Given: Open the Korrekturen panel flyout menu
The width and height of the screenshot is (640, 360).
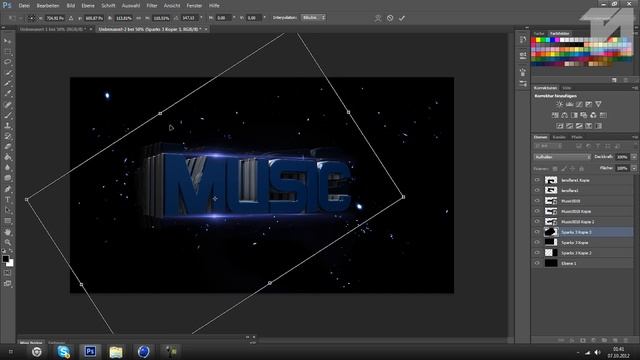Looking at the screenshot, I should pyautogui.click(x=635, y=88).
